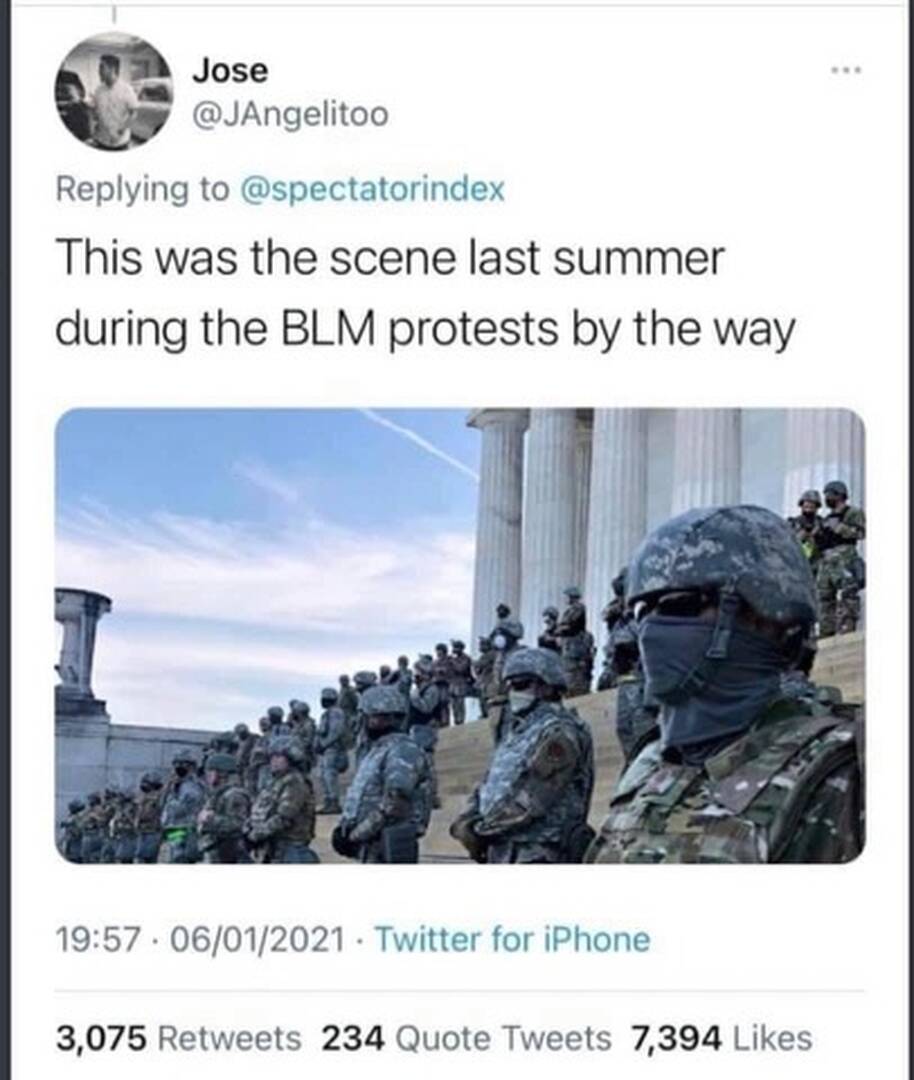
Task: Click the word Retweets
Action: click(230, 1038)
